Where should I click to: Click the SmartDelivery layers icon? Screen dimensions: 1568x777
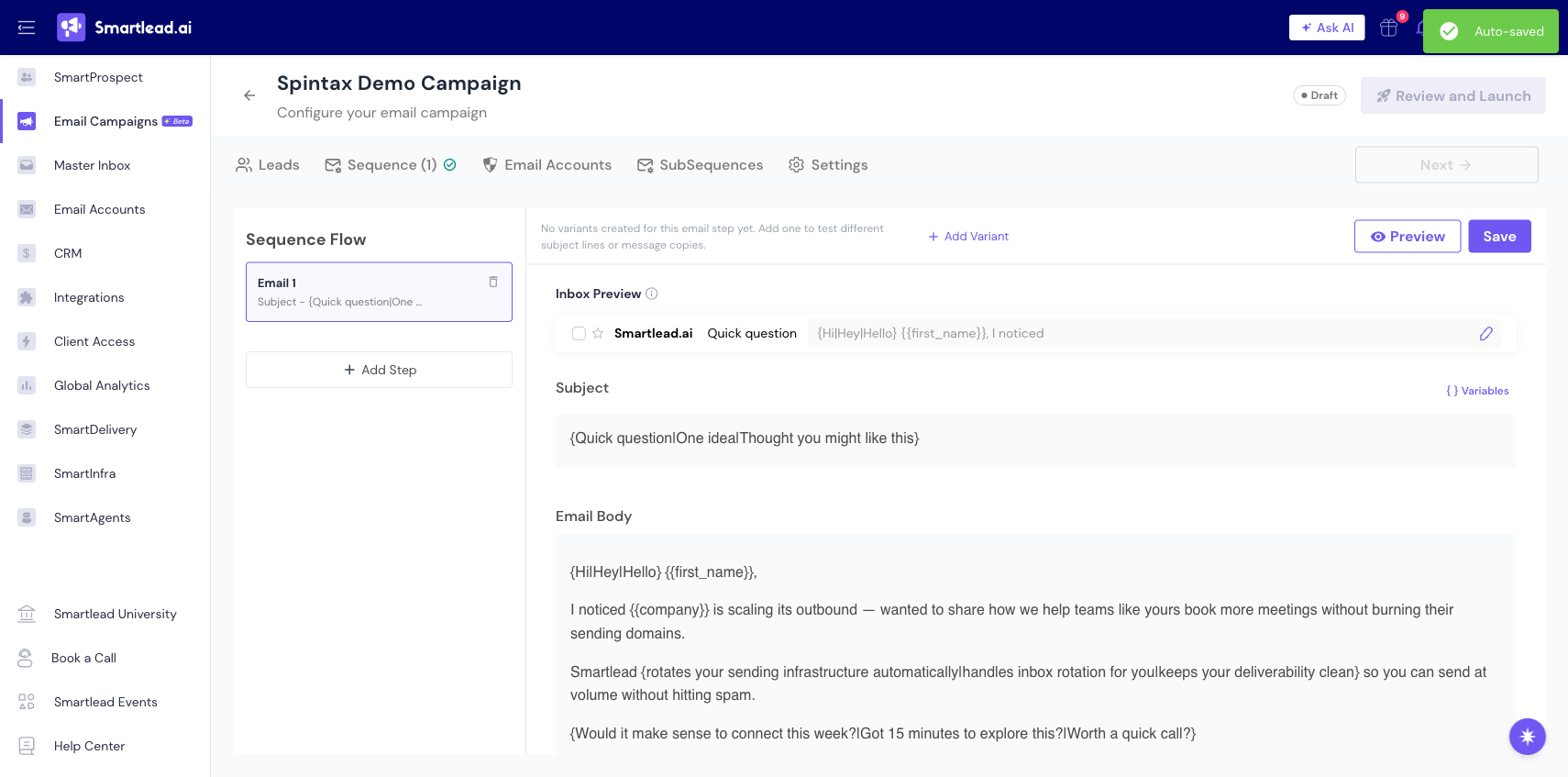[27, 429]
